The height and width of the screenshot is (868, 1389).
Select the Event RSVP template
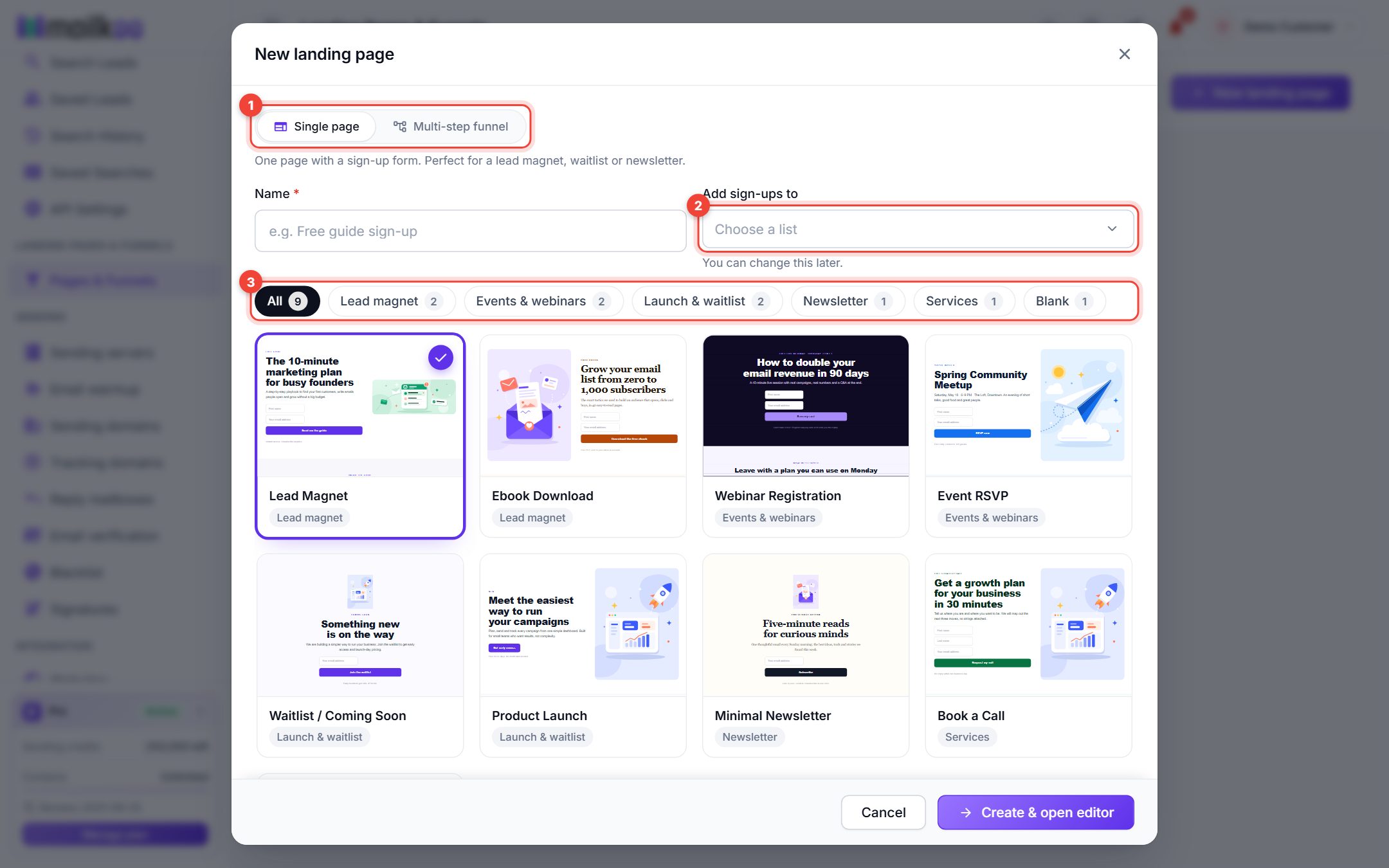tap(1028, 436)
